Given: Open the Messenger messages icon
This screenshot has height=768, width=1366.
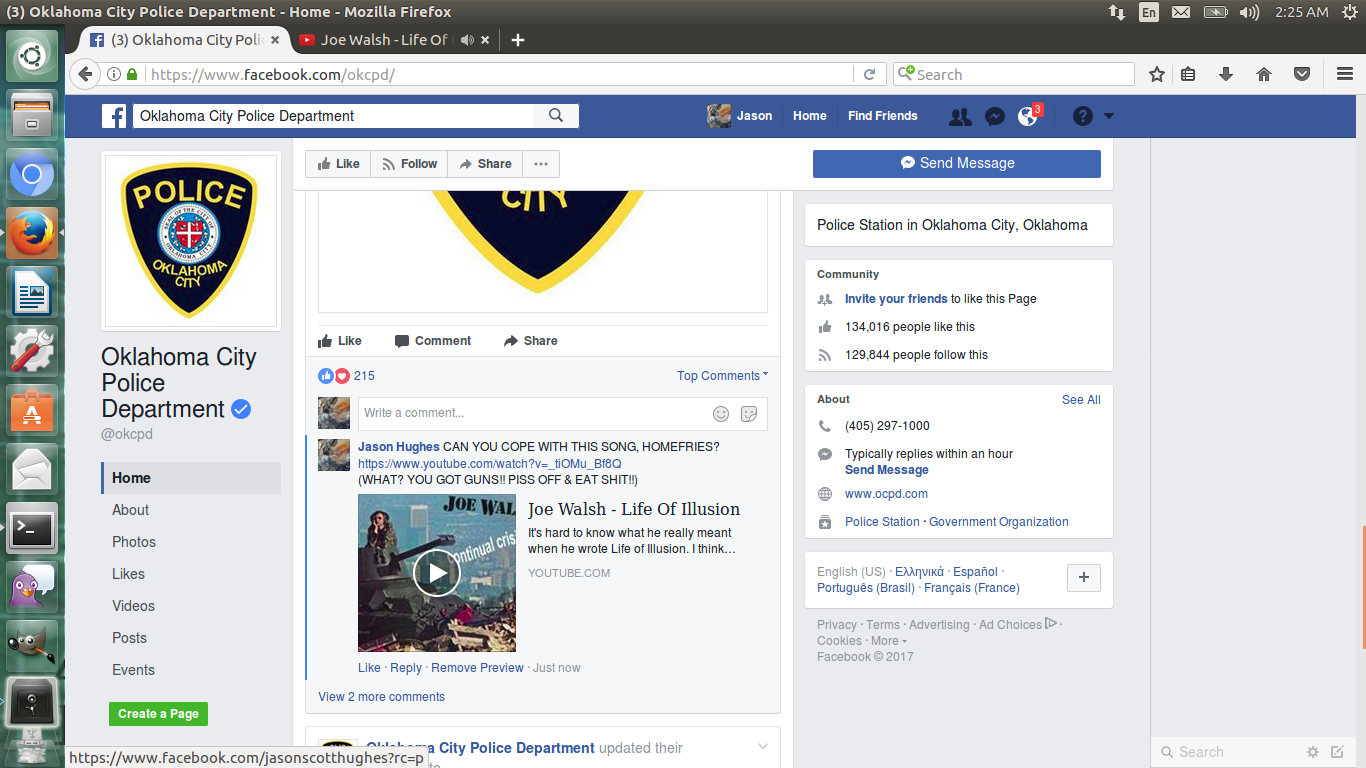Looking at the screenshot, I should pos(994,116).
